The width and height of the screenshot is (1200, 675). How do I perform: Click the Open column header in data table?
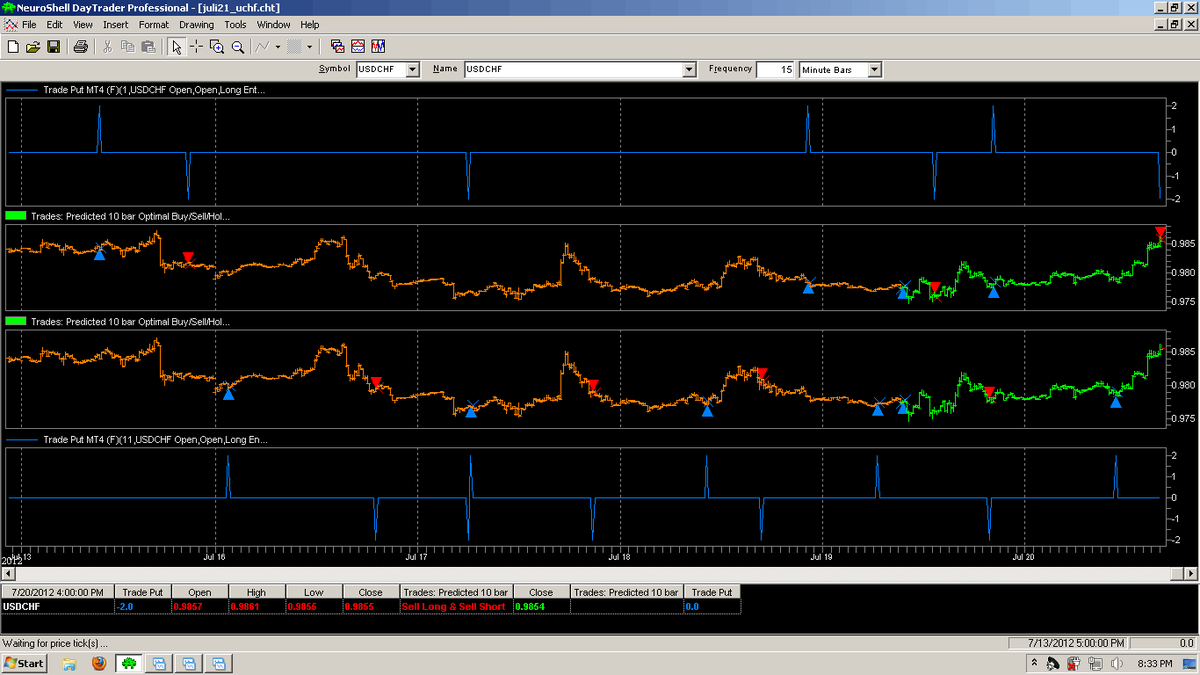(x=200, y=592)
